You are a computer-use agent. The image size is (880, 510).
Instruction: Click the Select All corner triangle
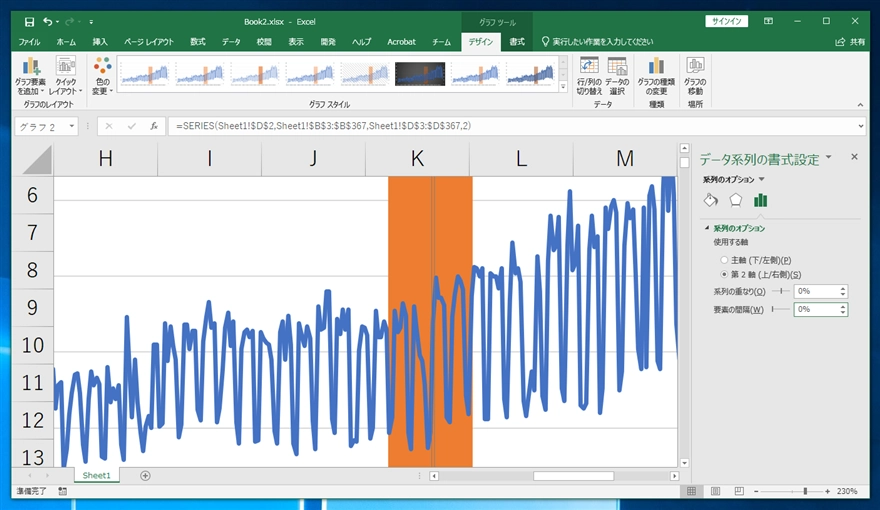pyautogui.click(x=38, y=159)
